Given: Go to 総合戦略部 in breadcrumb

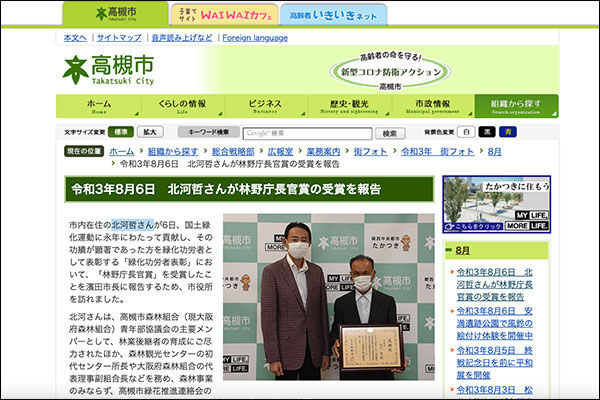Looking at the screenshot, I should point(233,152).
